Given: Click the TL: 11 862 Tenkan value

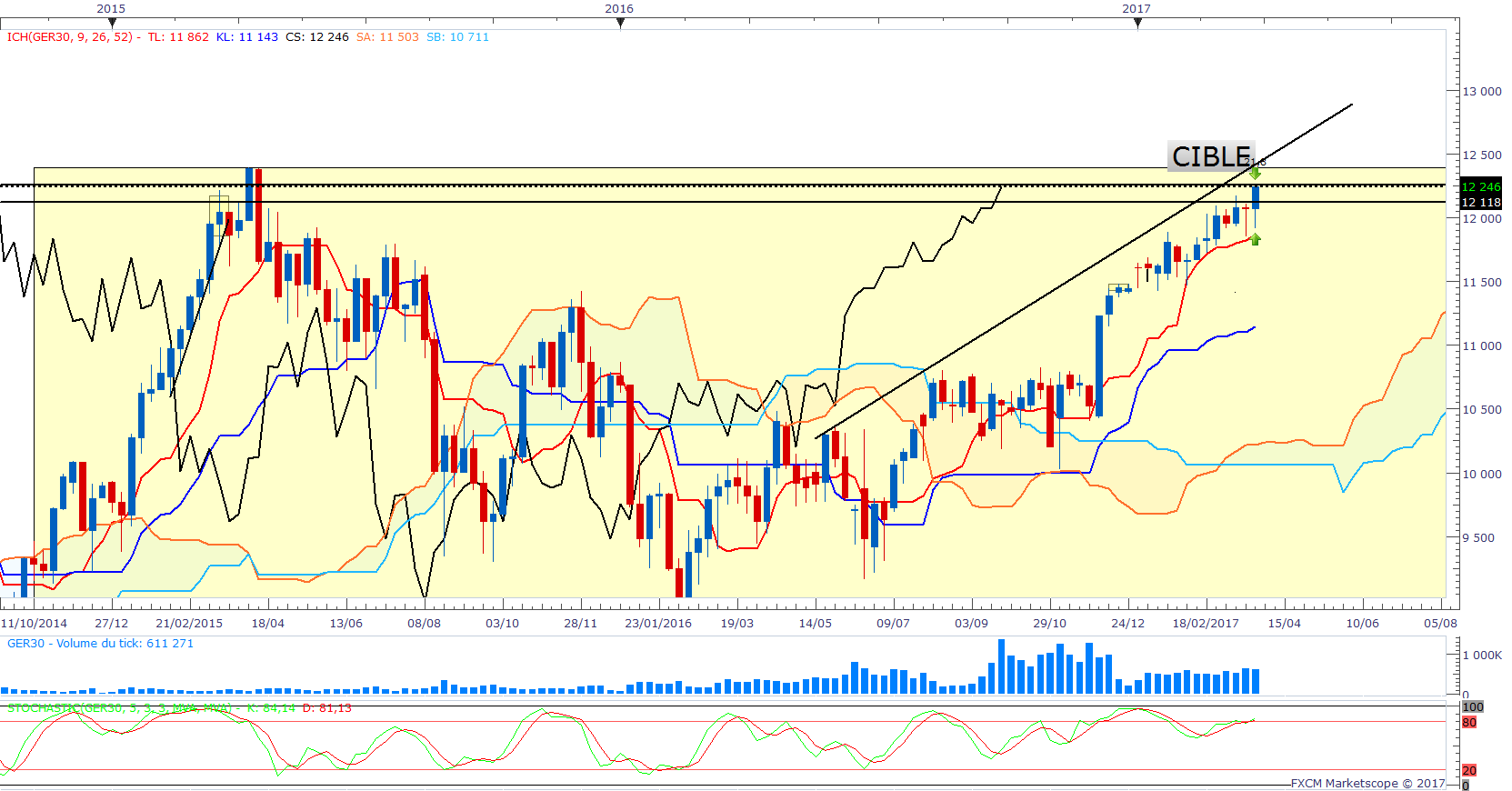Looking at the screenshot, I should (x=178, y=37).
